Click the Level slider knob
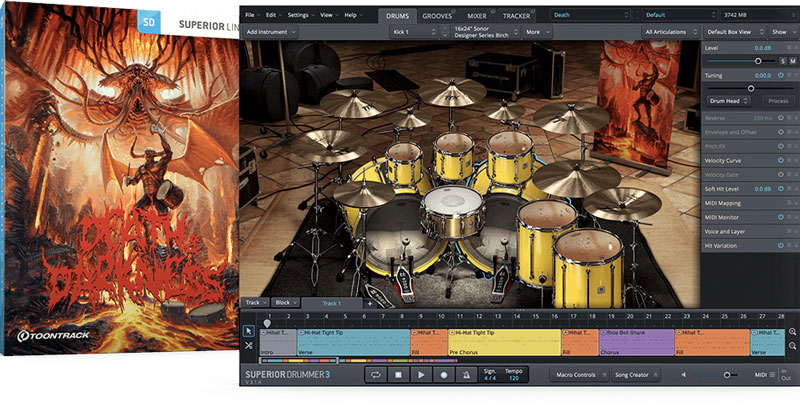Screen dimensions: 800x413 pyautogui.click(x=759, y=61)
